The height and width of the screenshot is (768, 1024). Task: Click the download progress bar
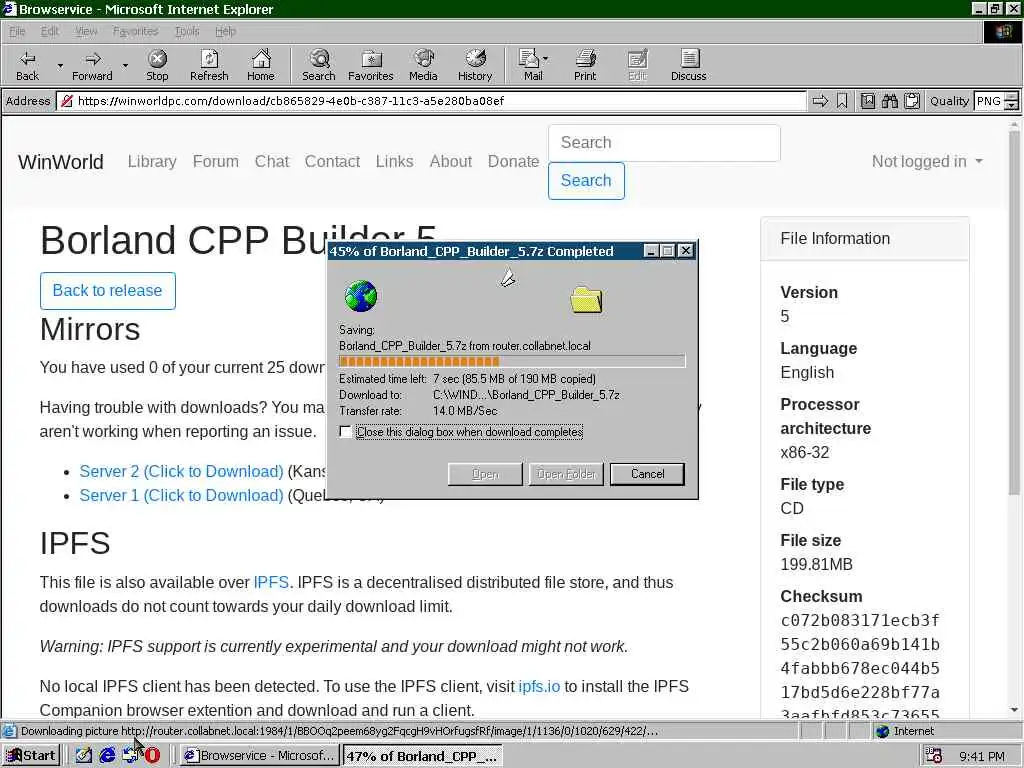pos(512,361)
